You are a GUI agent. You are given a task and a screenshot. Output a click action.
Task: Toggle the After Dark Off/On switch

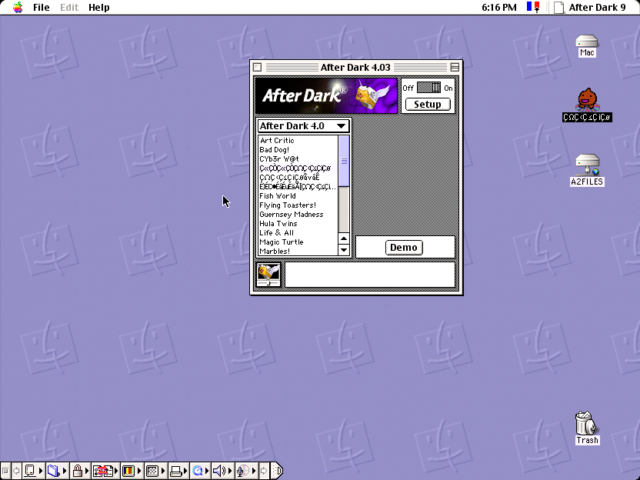(429, 87)
